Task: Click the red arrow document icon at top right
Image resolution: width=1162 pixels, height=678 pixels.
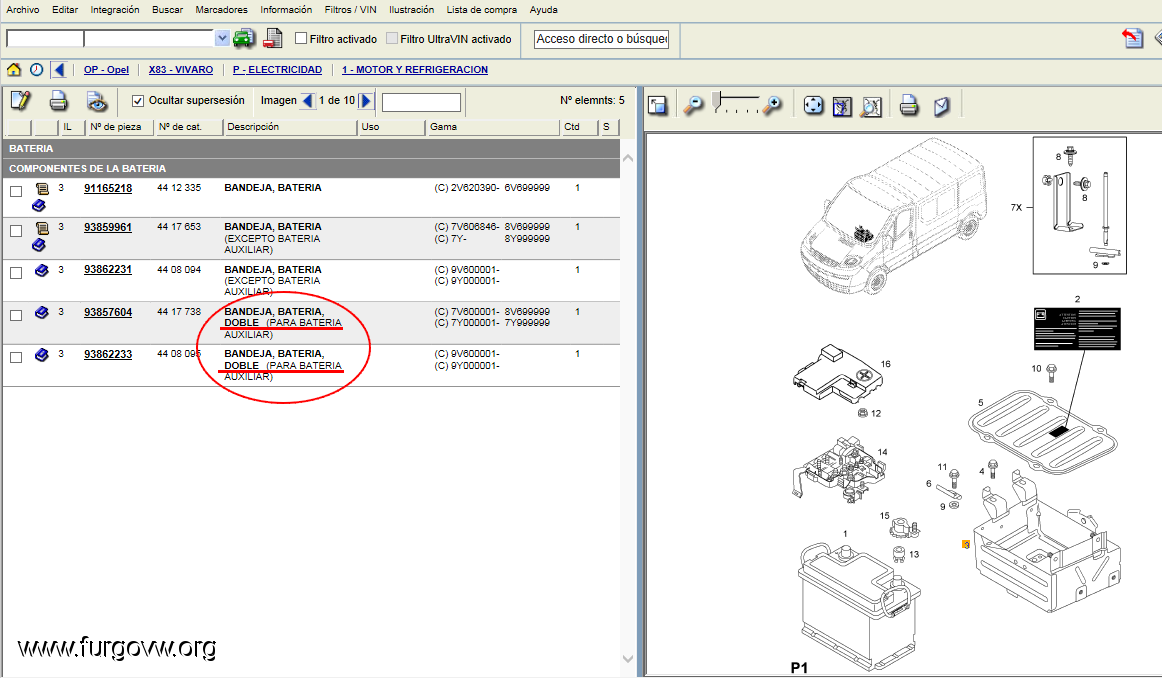Action: 1132,38
